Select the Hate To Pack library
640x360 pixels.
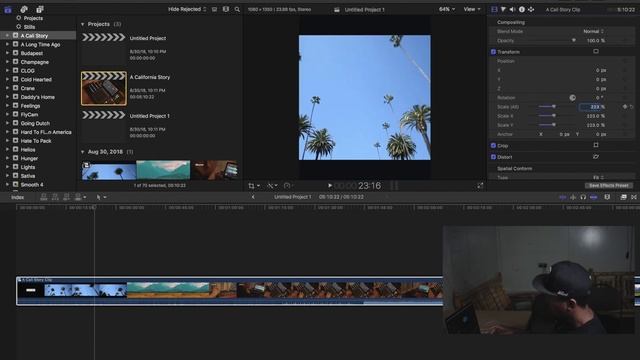pyautogui.click(x=36, y=141)
